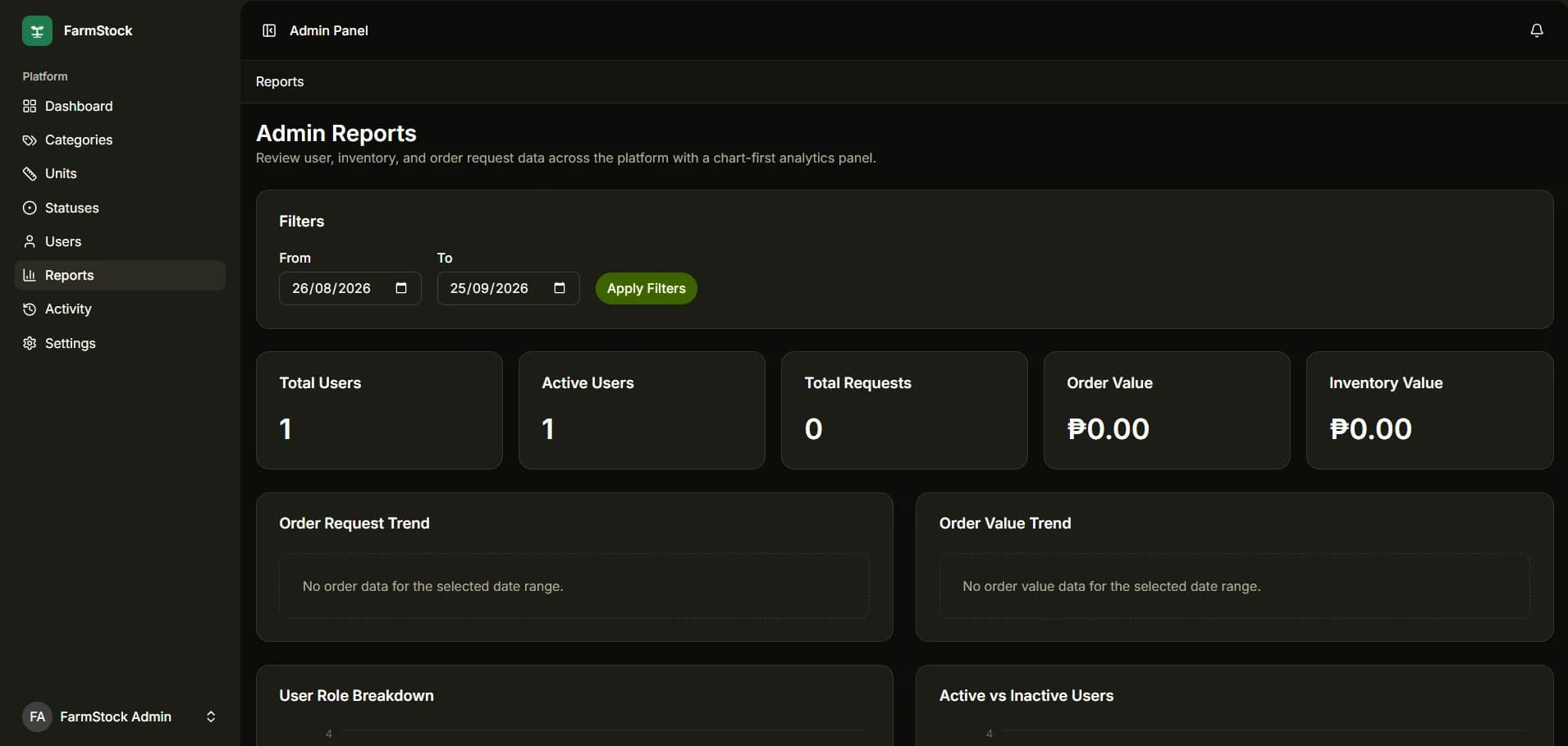The width and height of the screenshot is (1568, 746).
Task: Open the Activity label
Action: pos(68,309)
